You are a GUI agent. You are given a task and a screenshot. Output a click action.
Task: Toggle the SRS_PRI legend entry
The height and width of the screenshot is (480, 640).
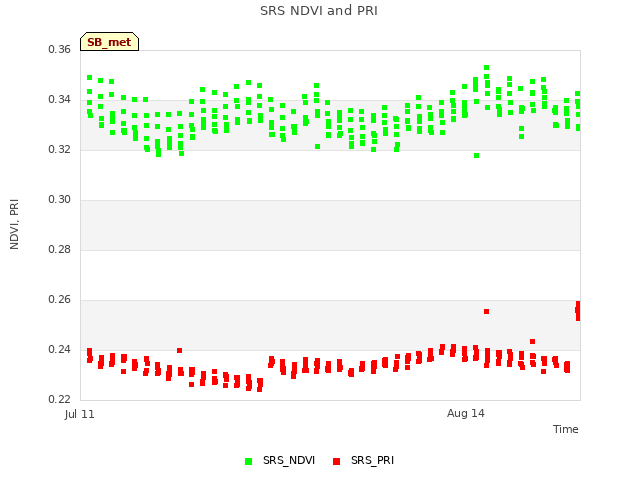tap(363, 460)
